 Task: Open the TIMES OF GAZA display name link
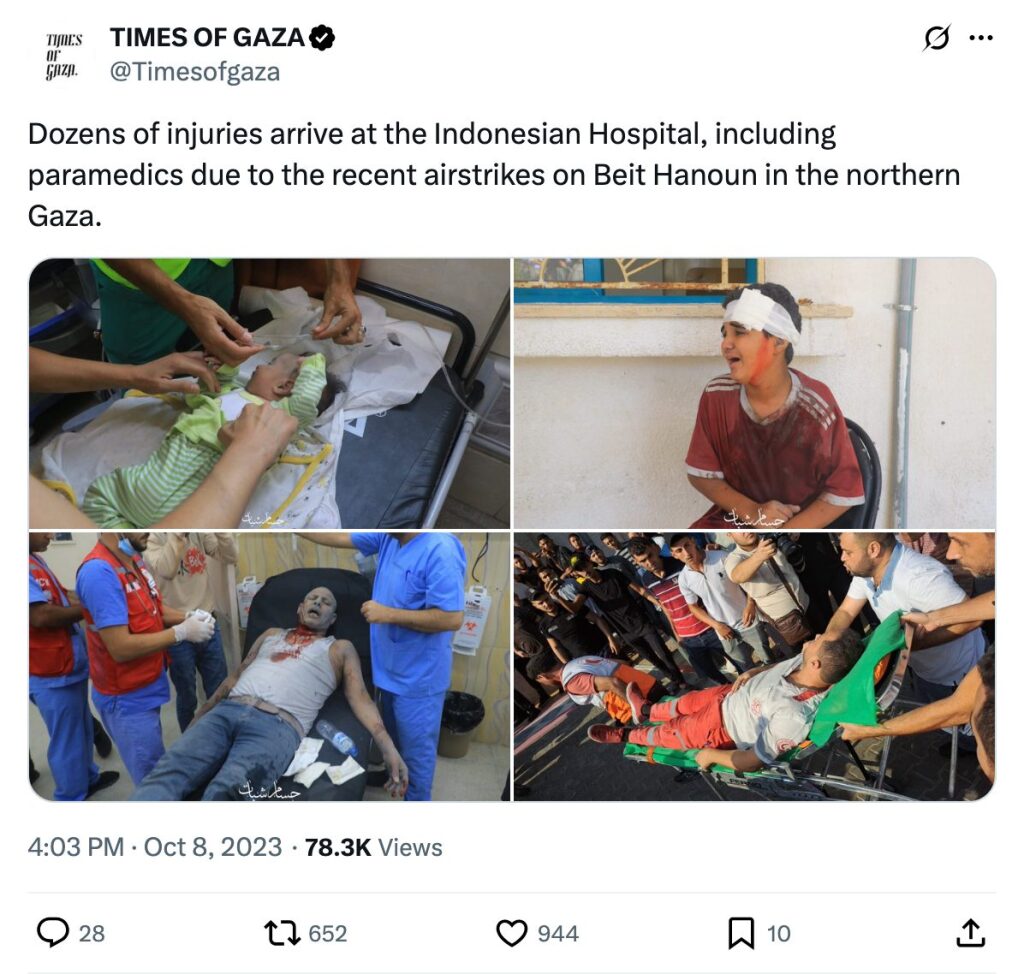pos(207,38)
